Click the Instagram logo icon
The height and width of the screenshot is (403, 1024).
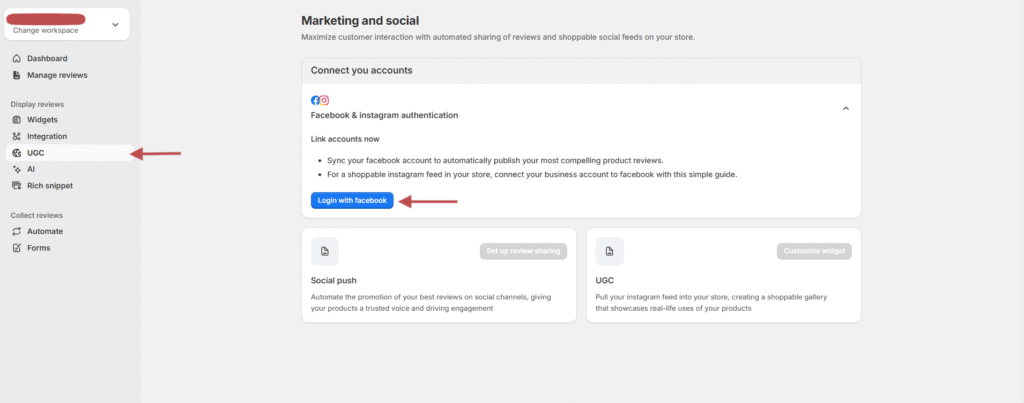click(x=325, y=100)
